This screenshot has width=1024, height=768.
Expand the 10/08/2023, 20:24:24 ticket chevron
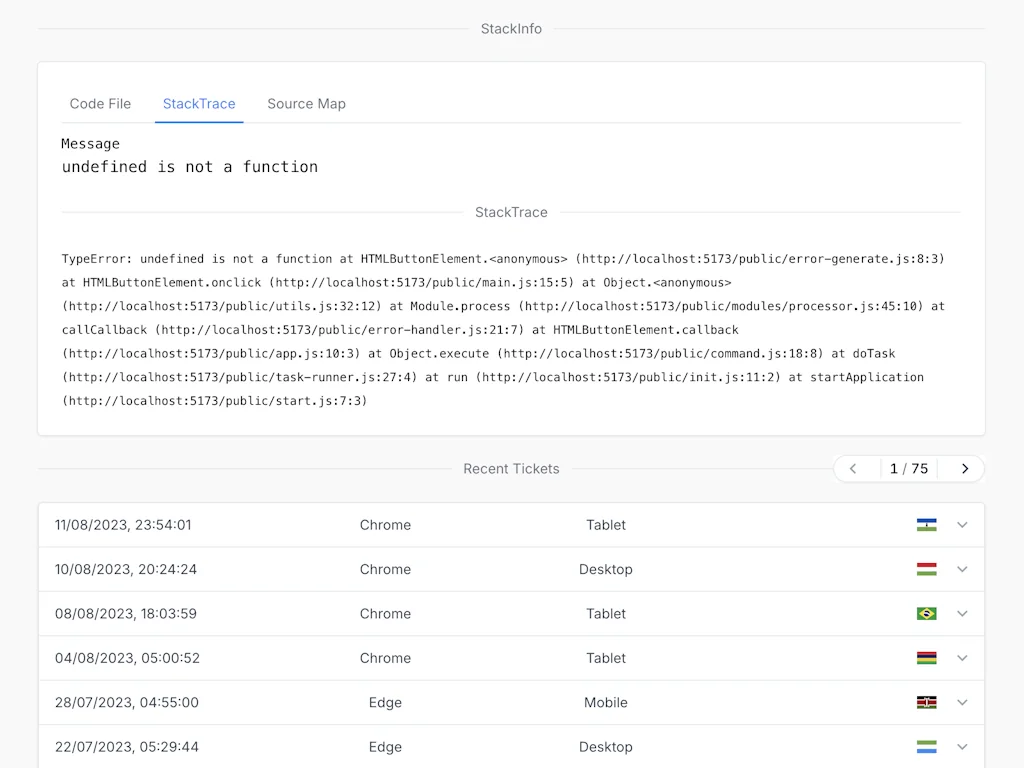tap(962, 569)
